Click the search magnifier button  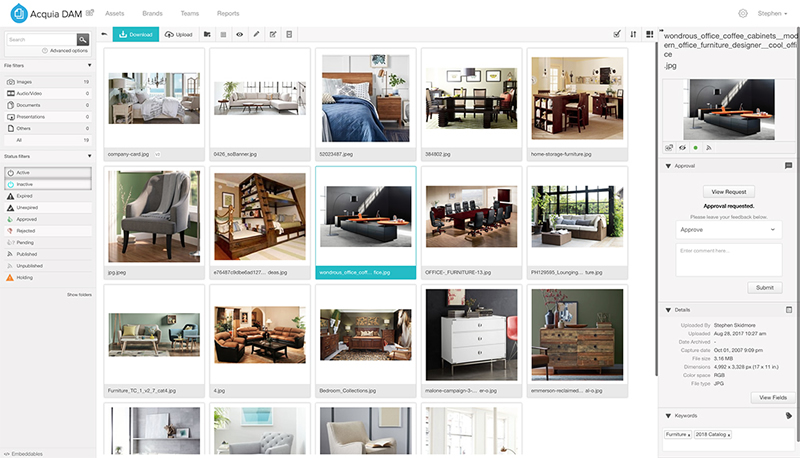83,39
